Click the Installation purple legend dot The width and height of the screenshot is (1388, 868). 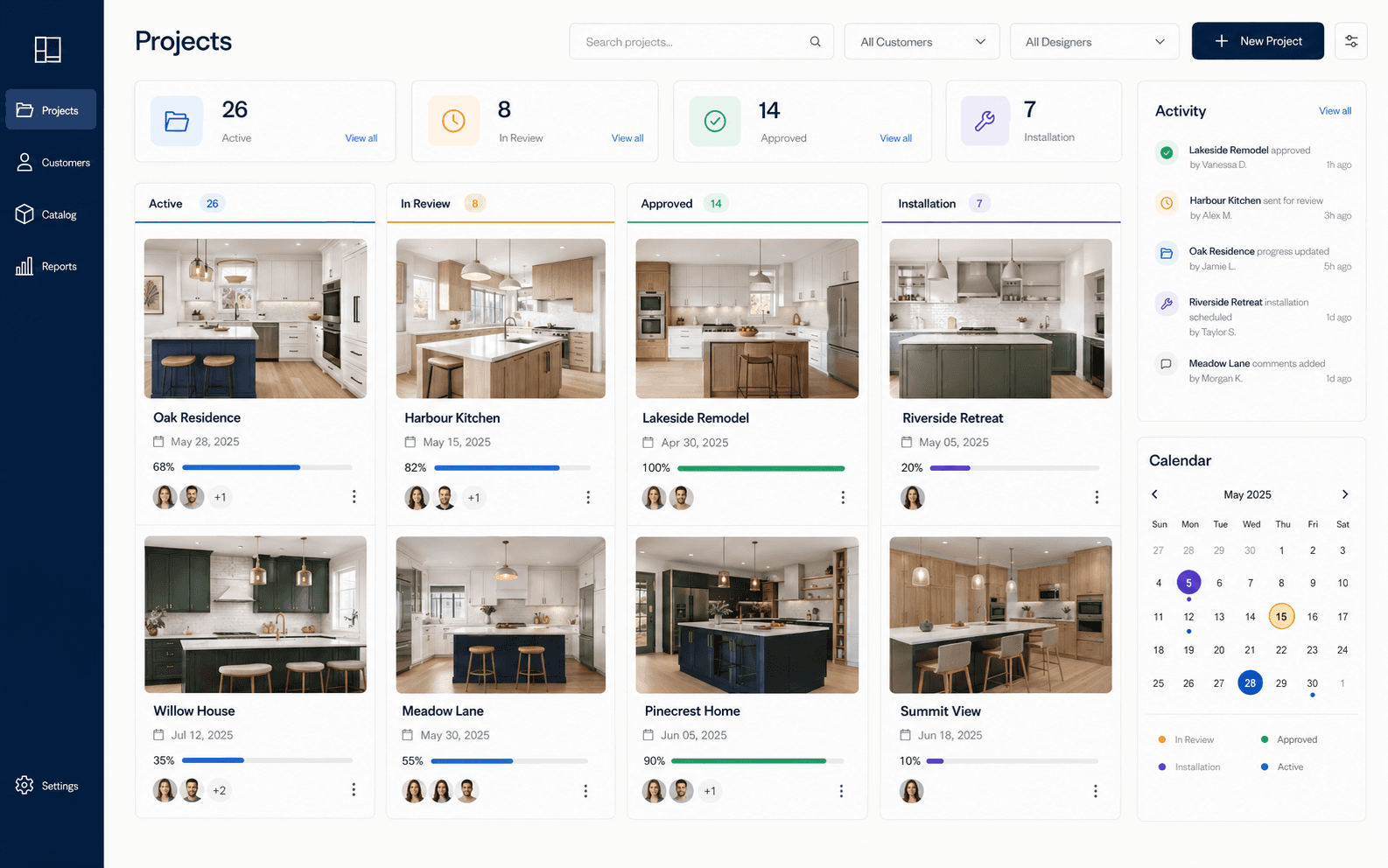[x=1161, y=766]
